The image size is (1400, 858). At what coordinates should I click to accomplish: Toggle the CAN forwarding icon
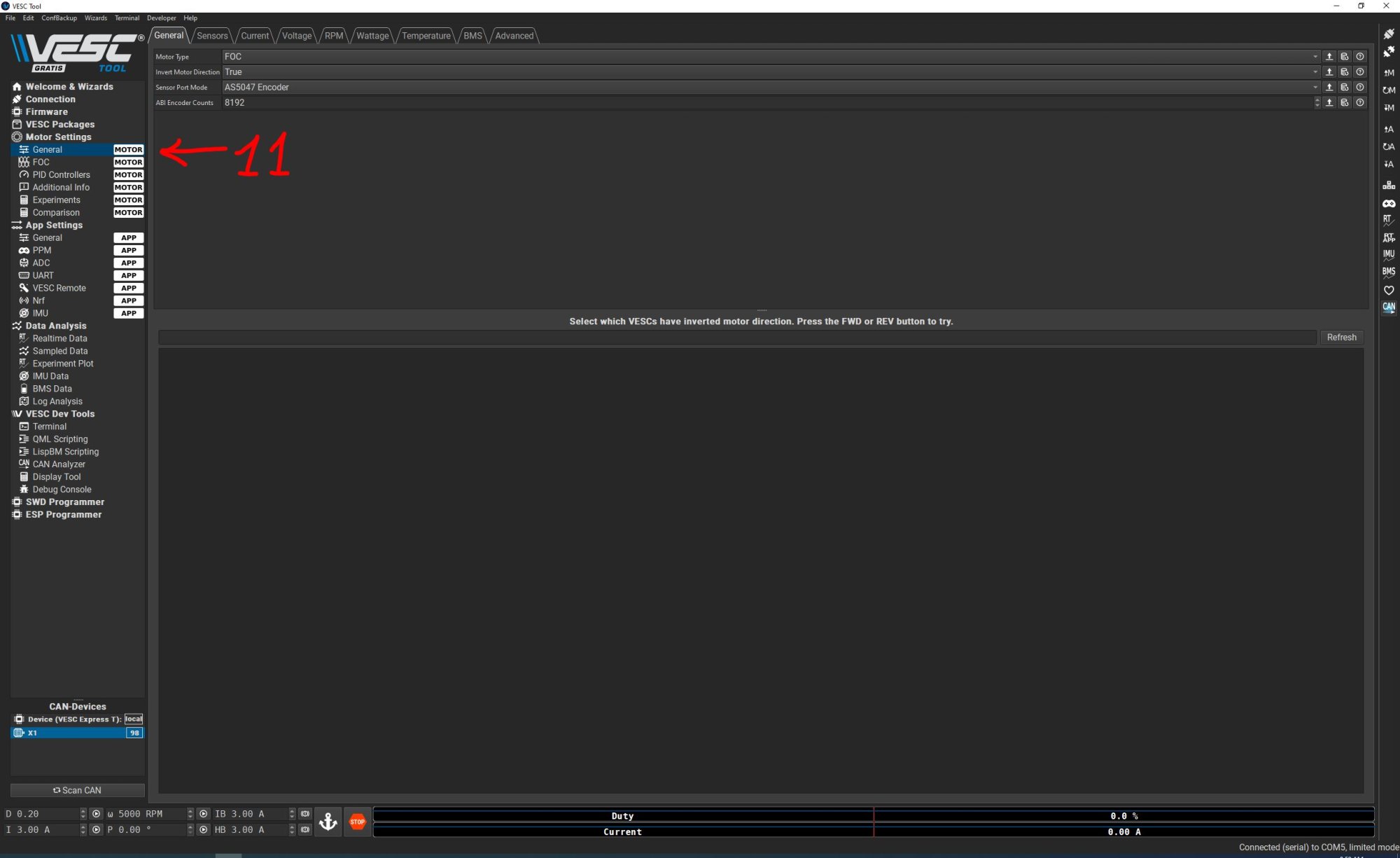coord(1389,307)
